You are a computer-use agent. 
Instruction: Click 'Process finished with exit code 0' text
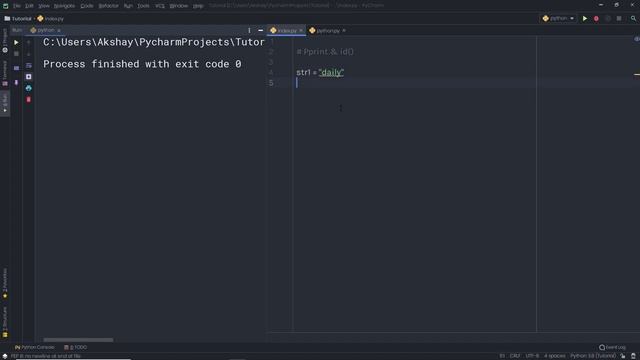(142, 64)
